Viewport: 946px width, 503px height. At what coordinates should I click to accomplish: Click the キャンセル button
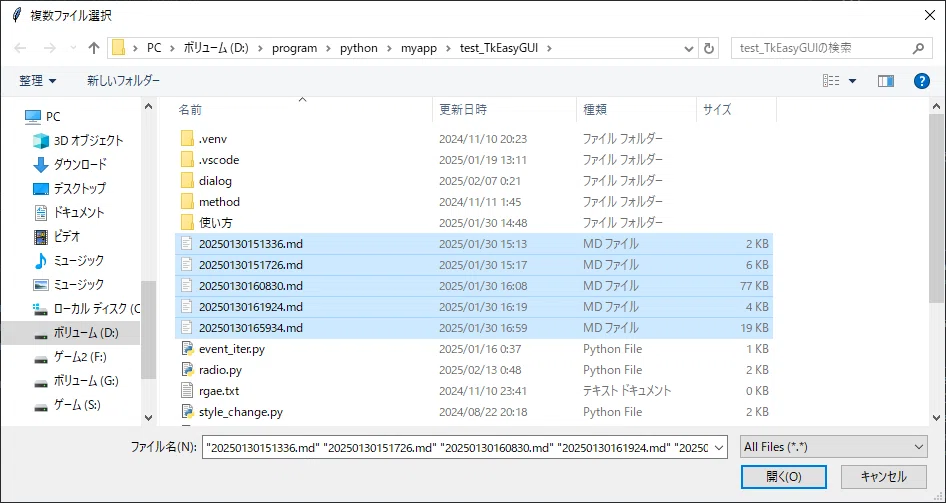pos(883,476)
